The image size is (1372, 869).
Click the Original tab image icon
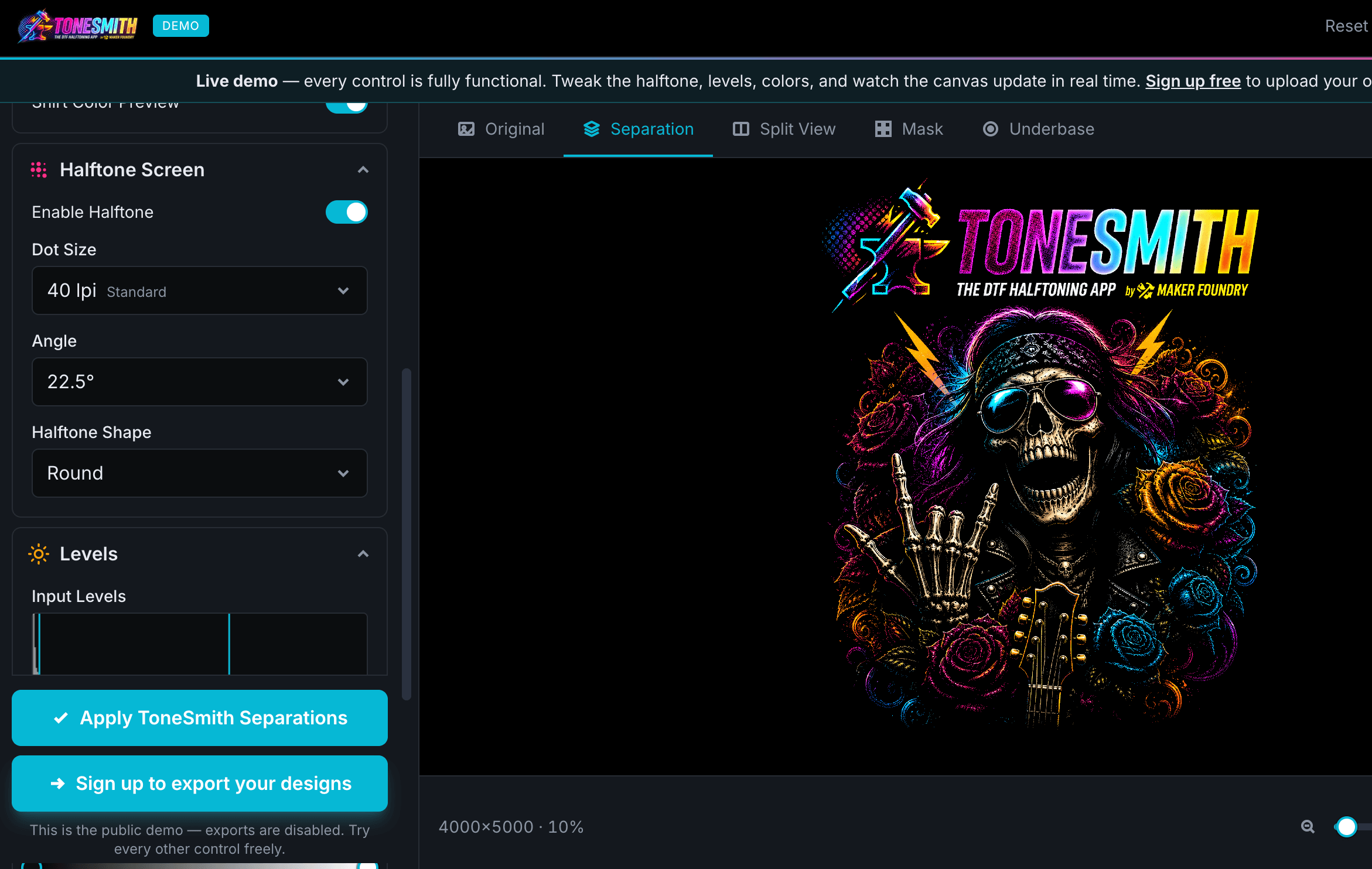coord(466,129)
